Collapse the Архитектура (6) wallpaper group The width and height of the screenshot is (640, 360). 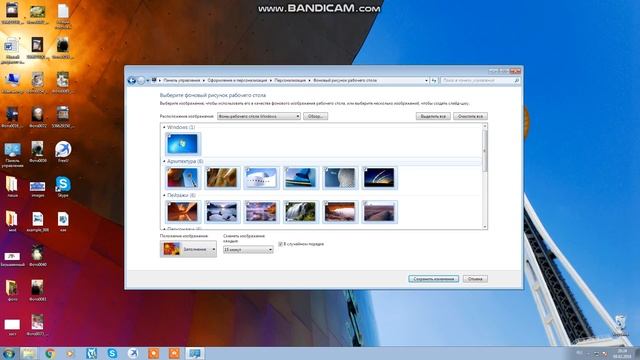(x=164, y=162)
